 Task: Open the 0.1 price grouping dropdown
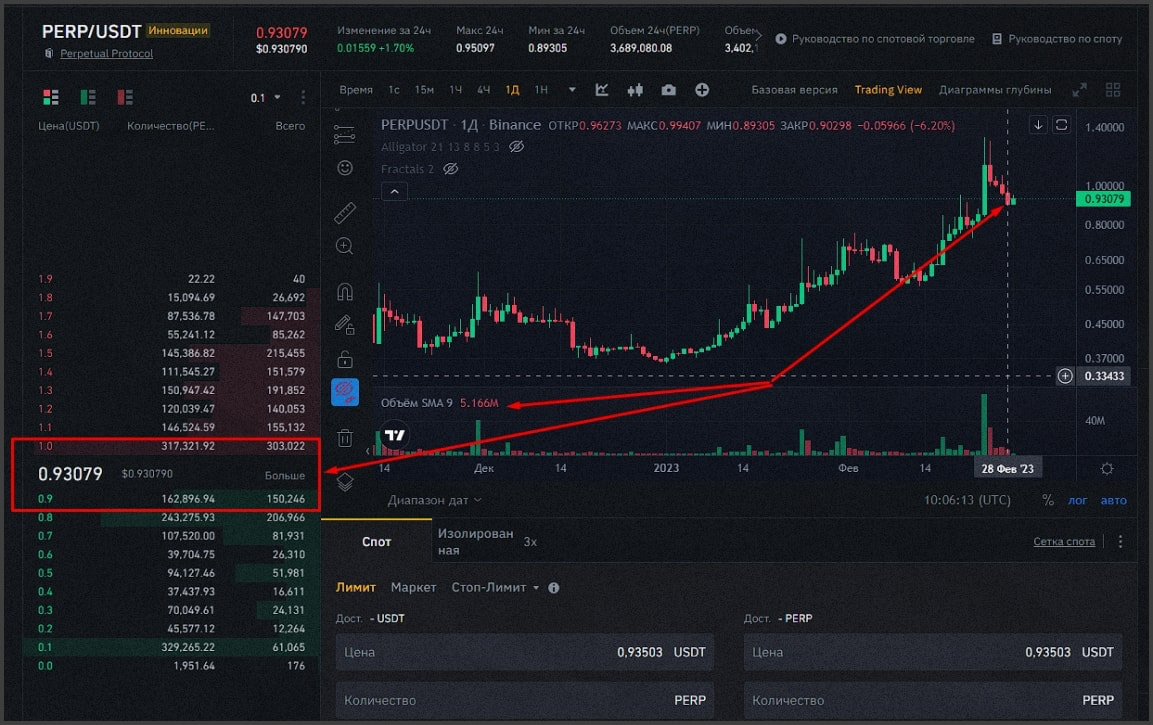click(265, 98)
